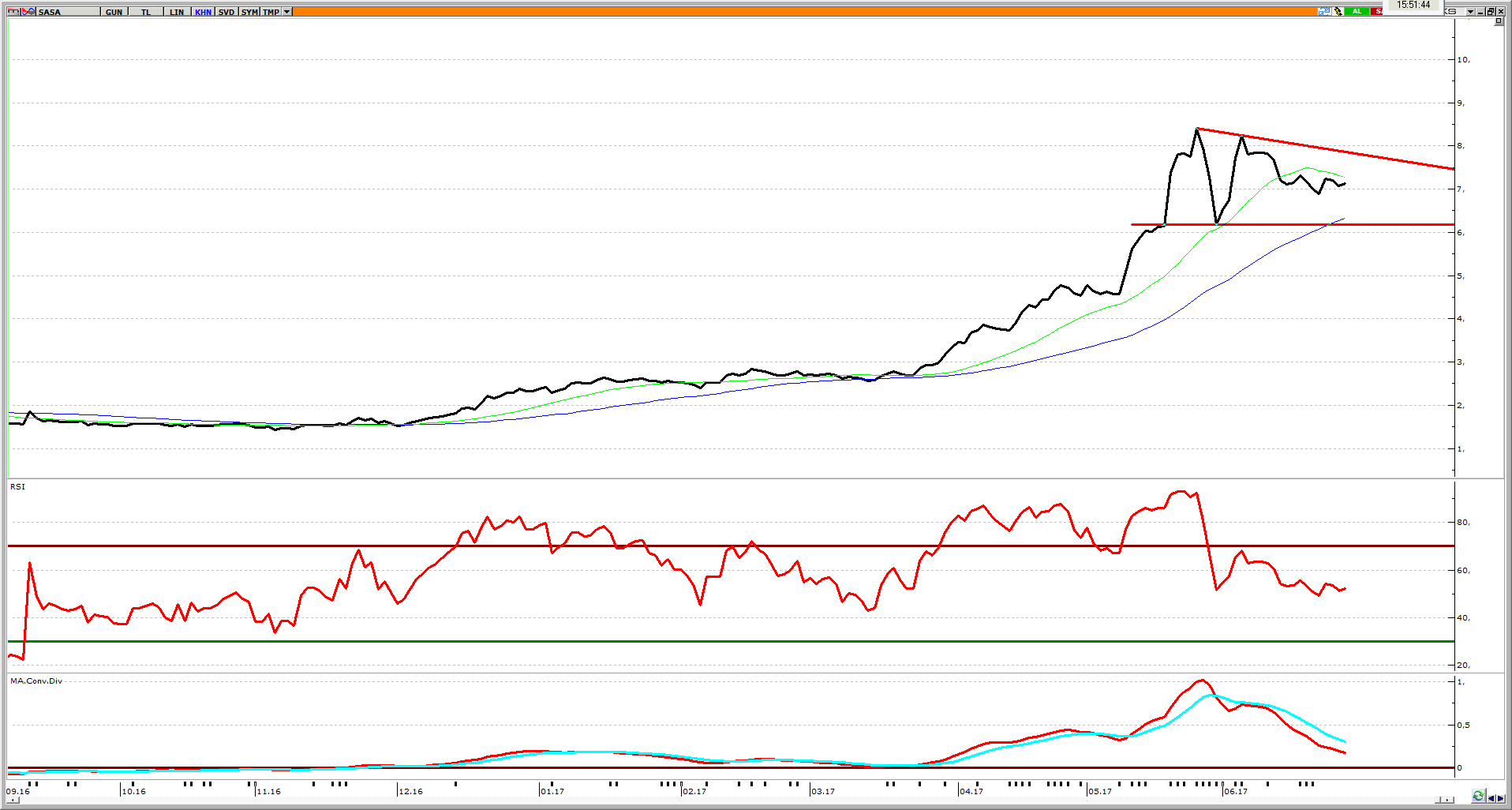Click the small square box below close button

[1498, 21]
